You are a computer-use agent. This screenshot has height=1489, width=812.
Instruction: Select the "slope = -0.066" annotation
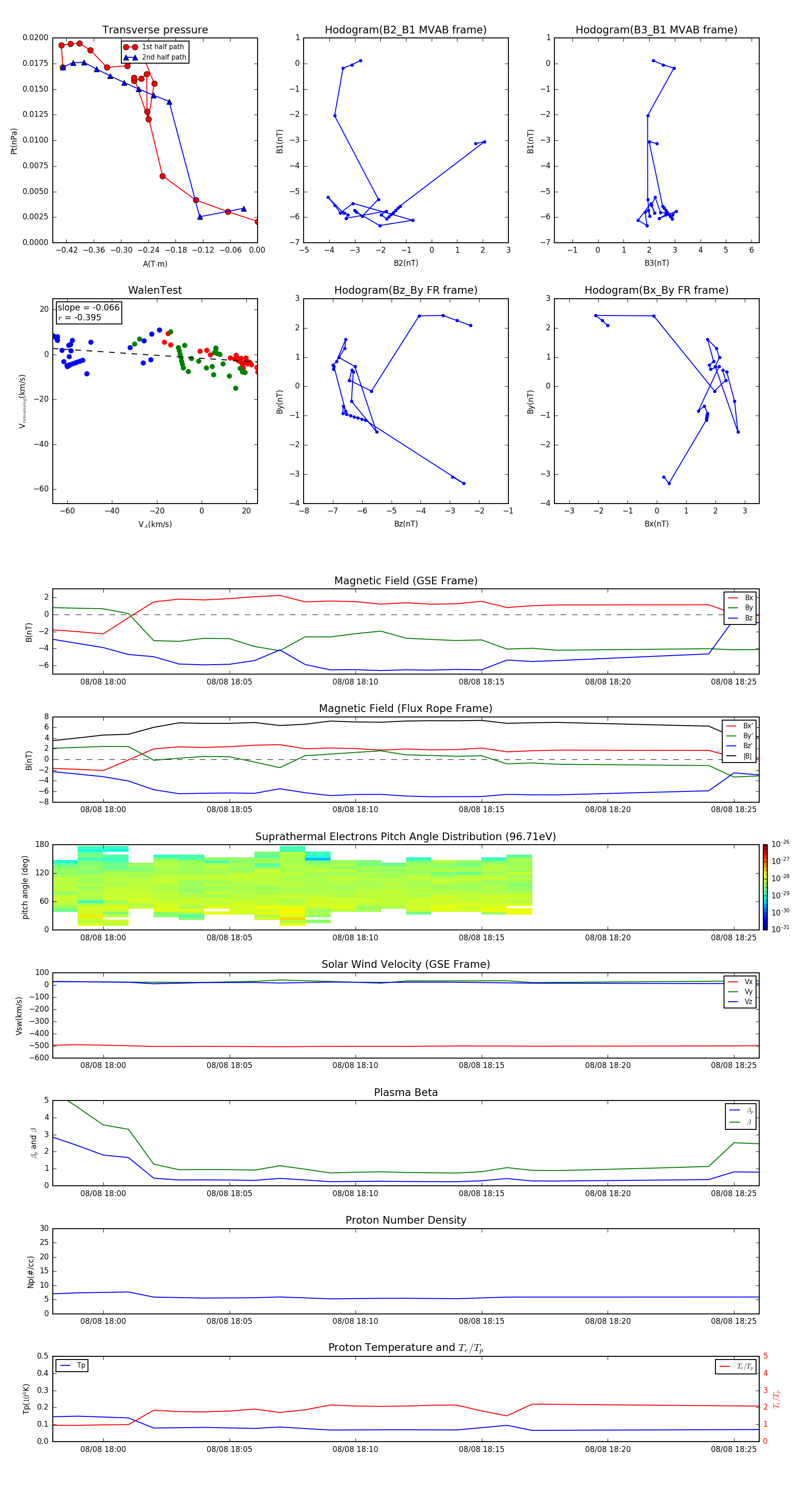pyautogui.click(x=88, y=308)
